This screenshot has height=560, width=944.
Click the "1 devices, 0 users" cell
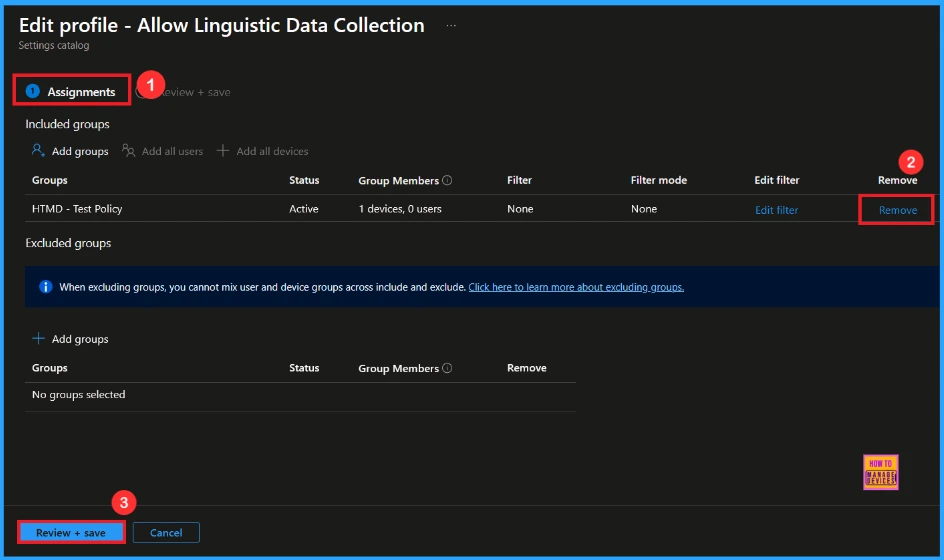400,209
